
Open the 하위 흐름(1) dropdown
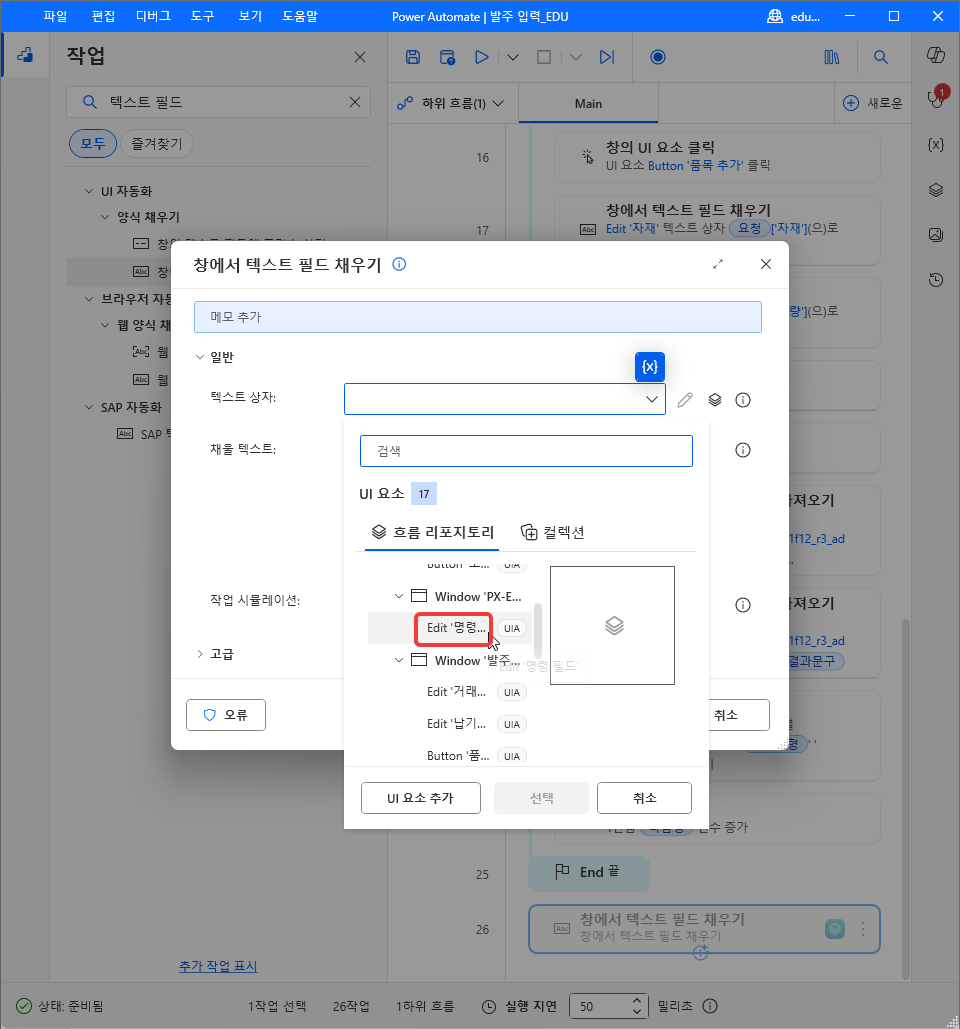(x=451, y=103)
